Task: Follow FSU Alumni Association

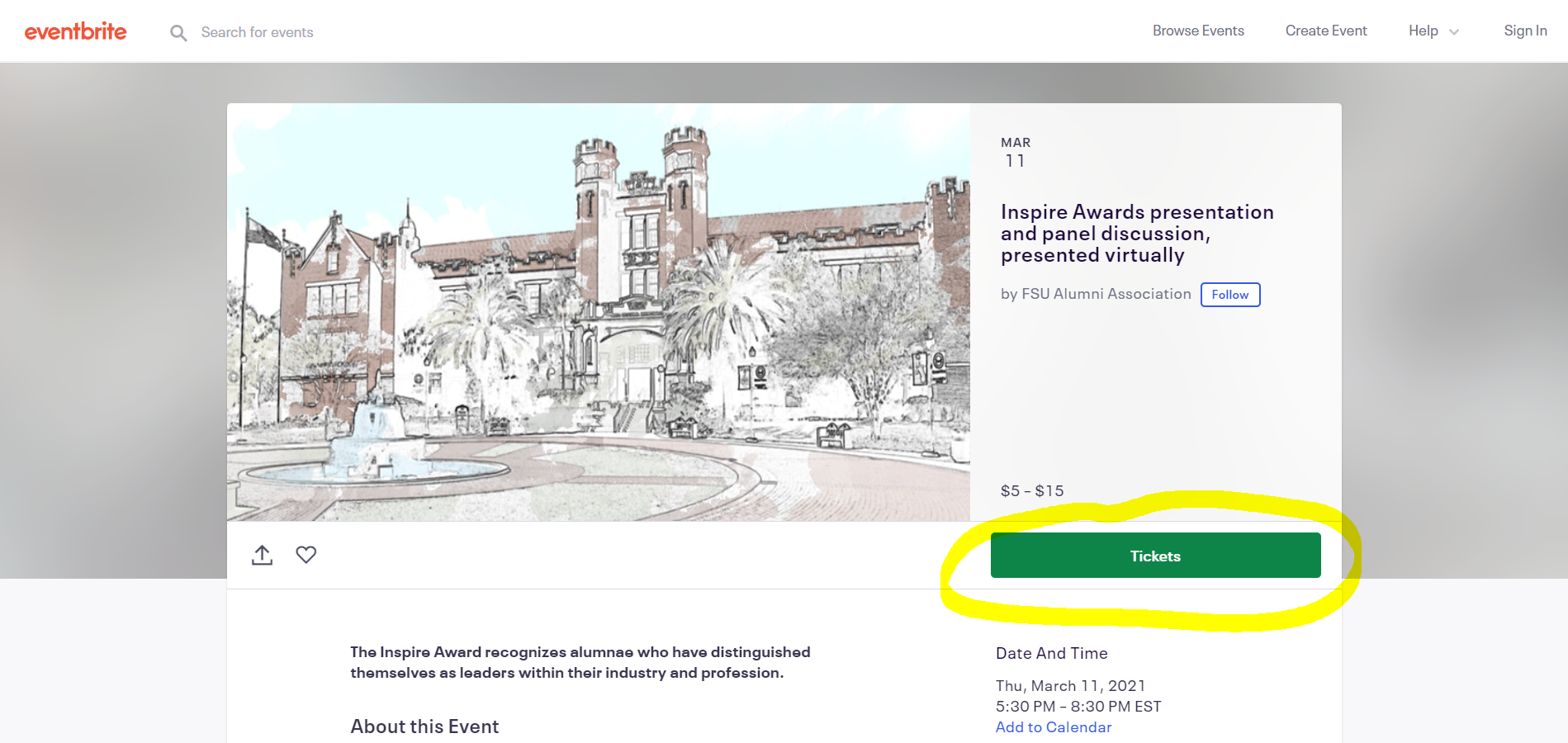Action: tap(1230, 295)
